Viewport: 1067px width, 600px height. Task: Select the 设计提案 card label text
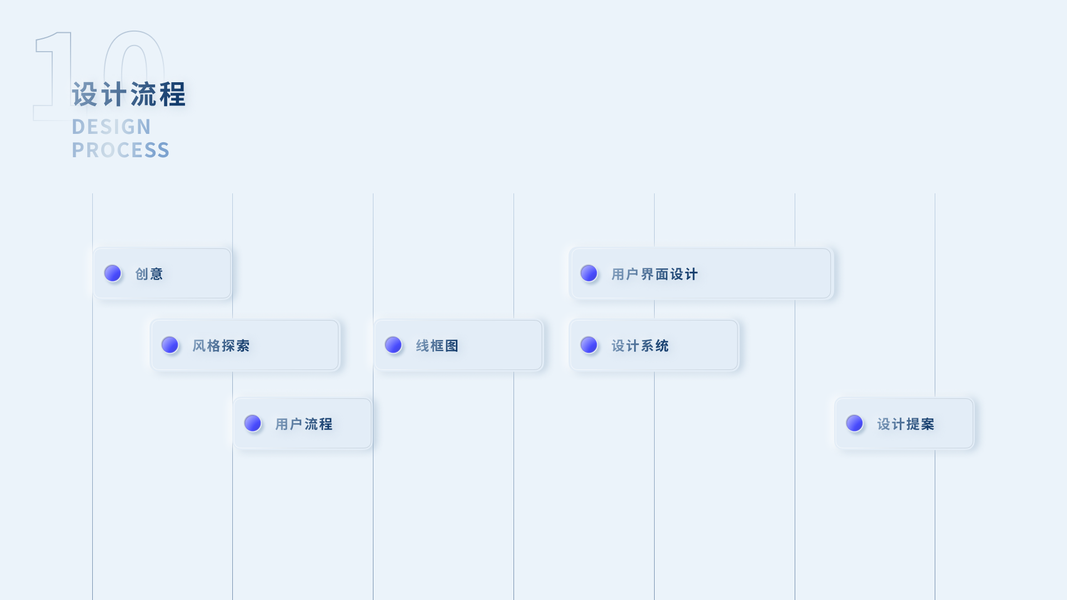(x=906, y=424)
